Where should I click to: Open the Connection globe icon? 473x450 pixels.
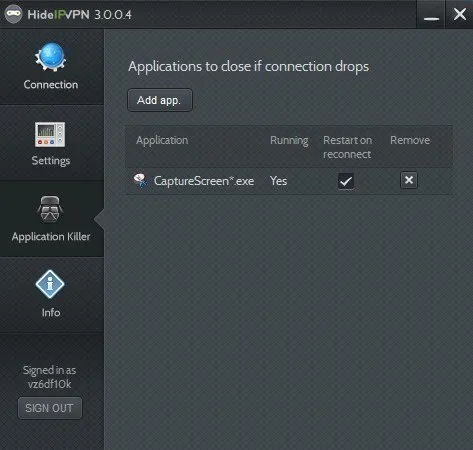click(51, 57)
